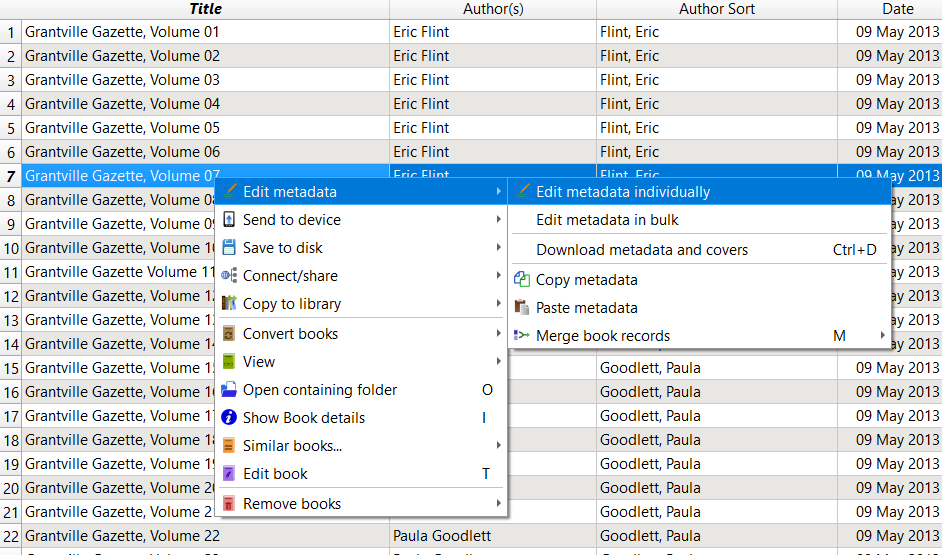Sort by the Author Sort column header
The width and height of the screenshot is (942, 555).
click(716, 9)
